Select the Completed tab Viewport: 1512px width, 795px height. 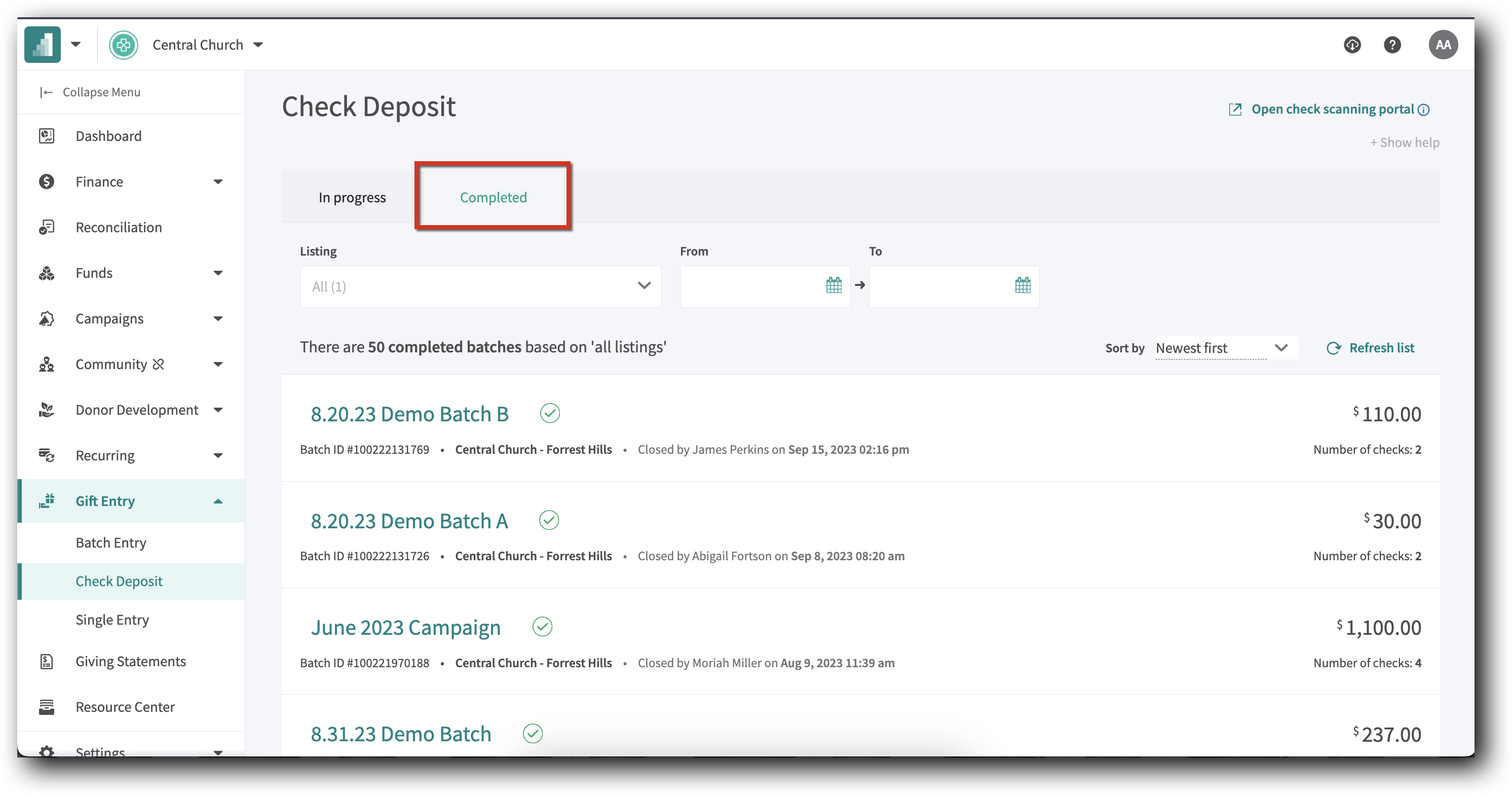point(493,197)
